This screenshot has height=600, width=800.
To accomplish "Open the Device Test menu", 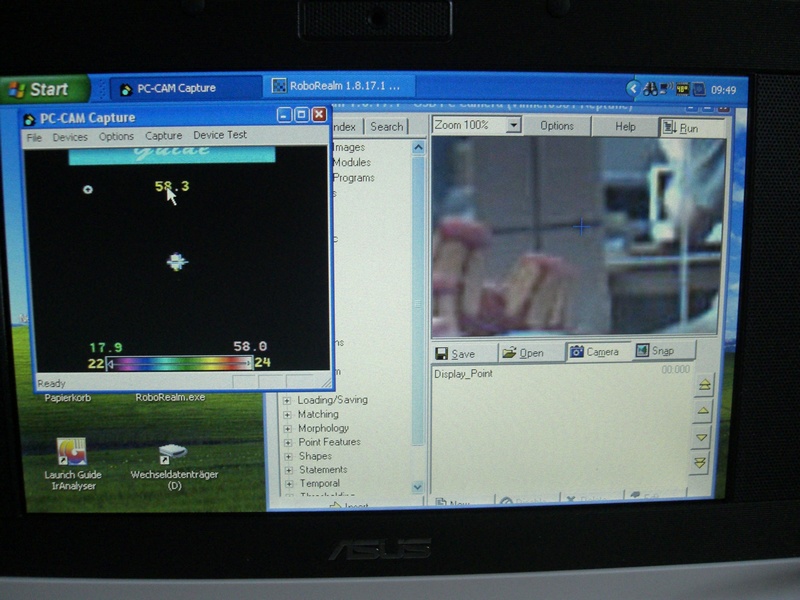I will tap(220, 136).
